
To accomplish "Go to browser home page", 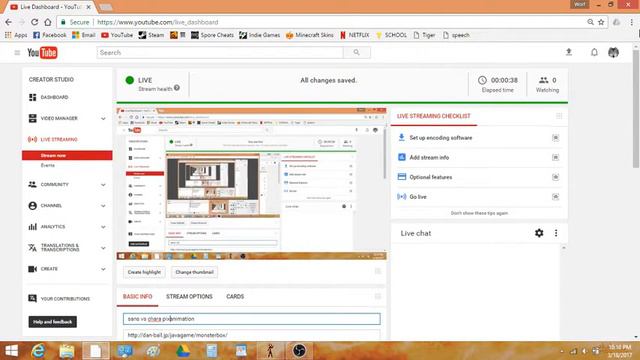I will (x=48, y=22).
